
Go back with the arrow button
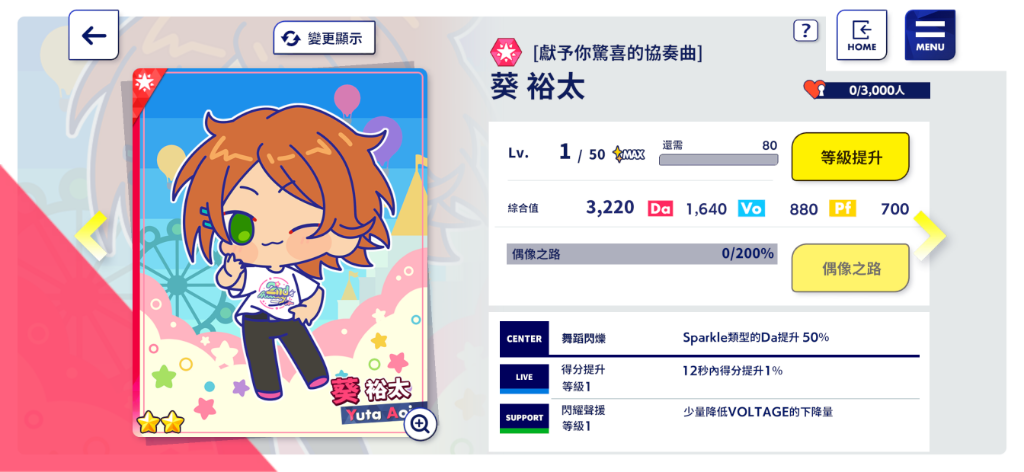(93, 35)
